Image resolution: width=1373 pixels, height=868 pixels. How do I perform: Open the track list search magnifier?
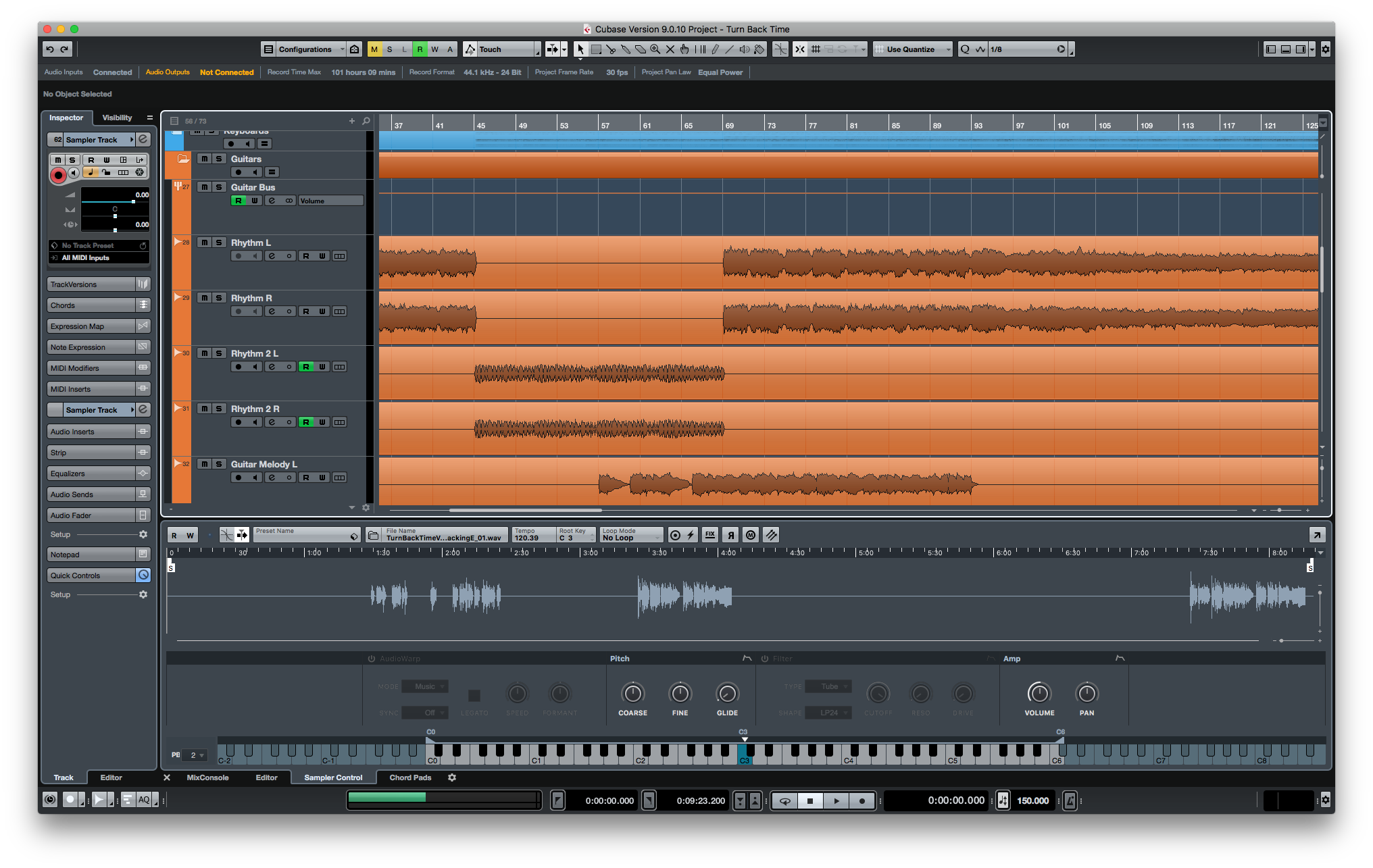point(366,121)
